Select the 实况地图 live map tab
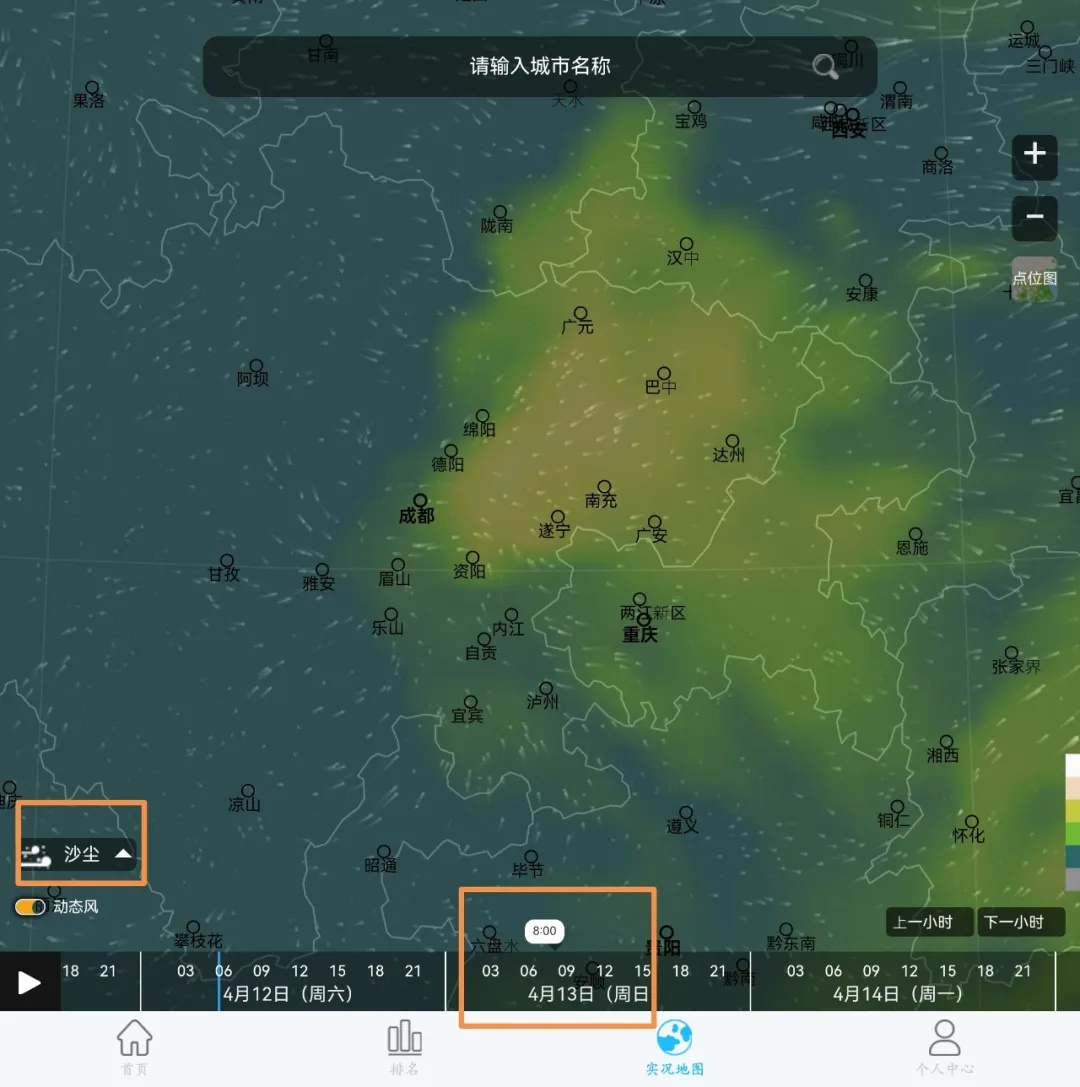This screenshot has height=1087, width=1080. (x=675, y=1048)
